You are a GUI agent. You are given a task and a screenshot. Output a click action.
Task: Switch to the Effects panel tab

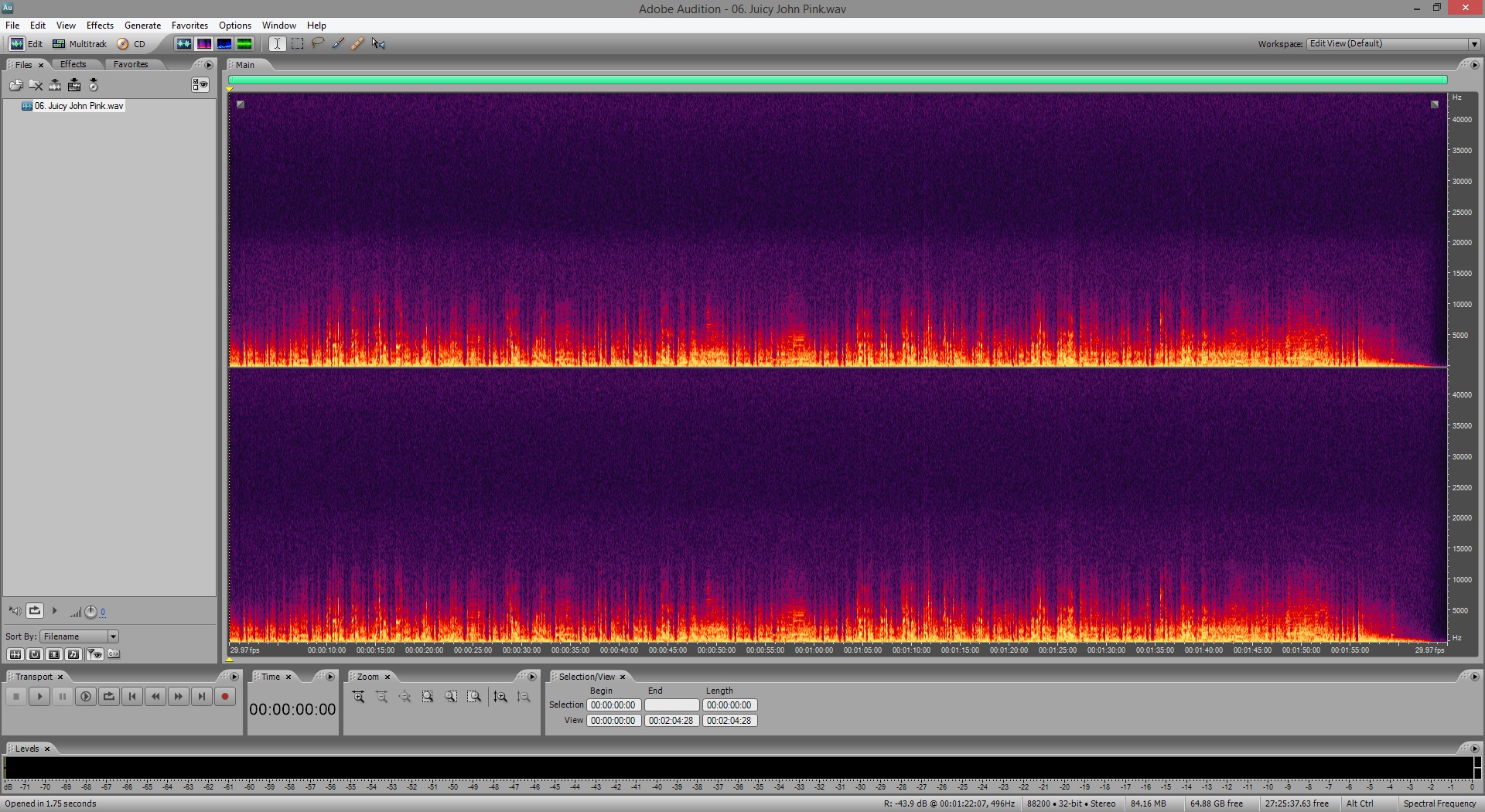coord(73,64)
